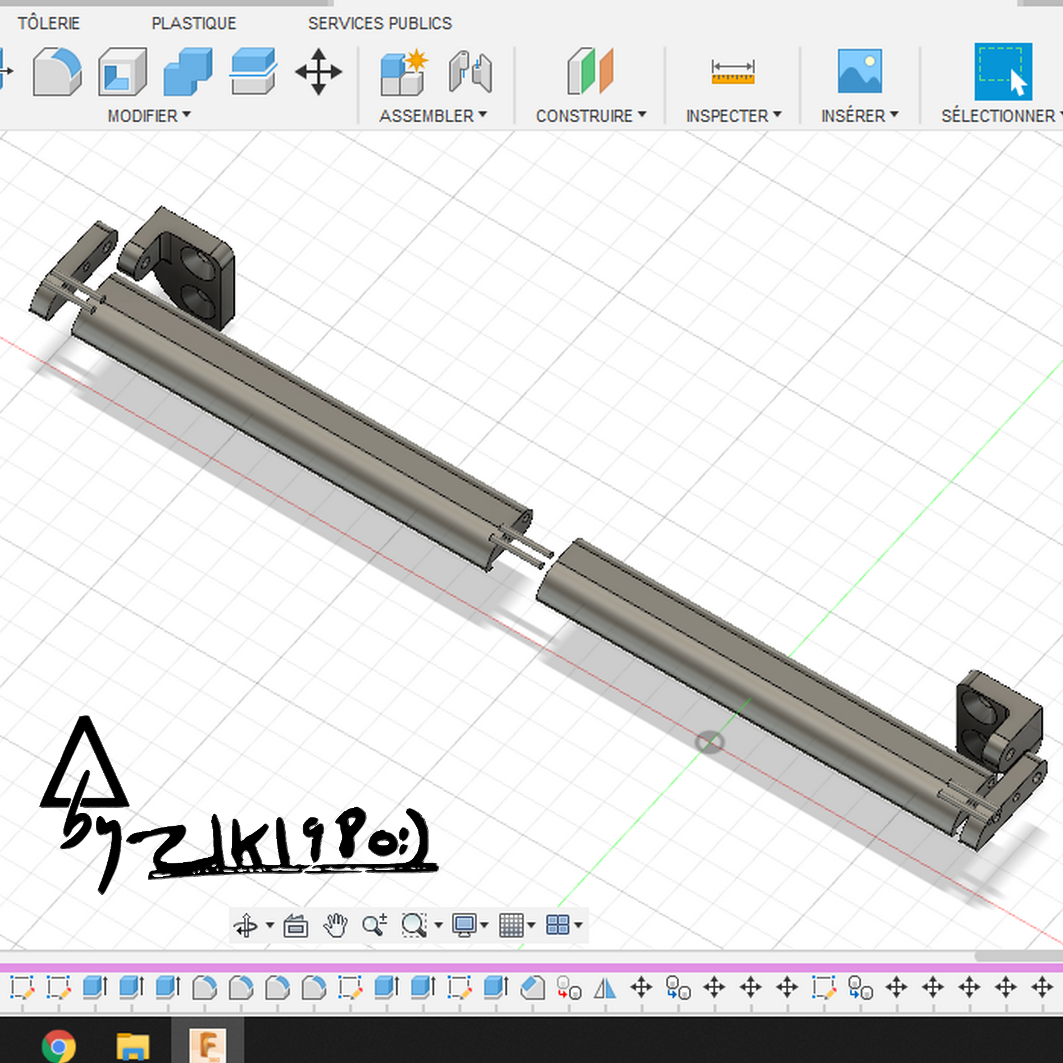Enable the Pan tool in navigation bar
The height and width of the screenshot is (1063, 1063).
[x=335, y=925]
